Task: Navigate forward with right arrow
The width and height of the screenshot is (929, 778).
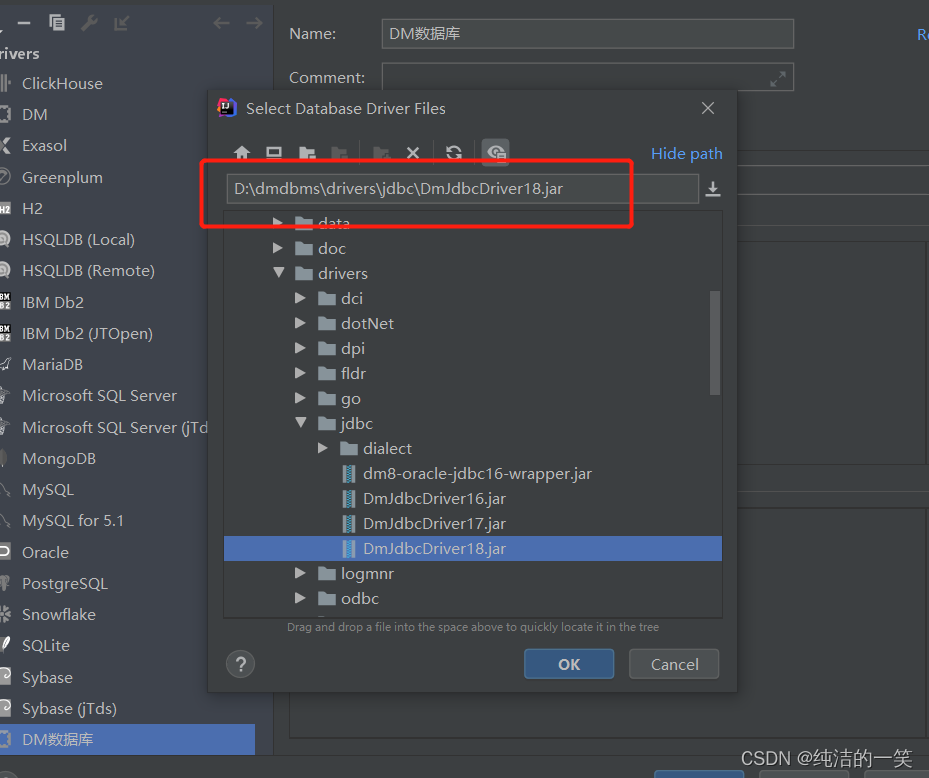Action: tap(255, 23)
